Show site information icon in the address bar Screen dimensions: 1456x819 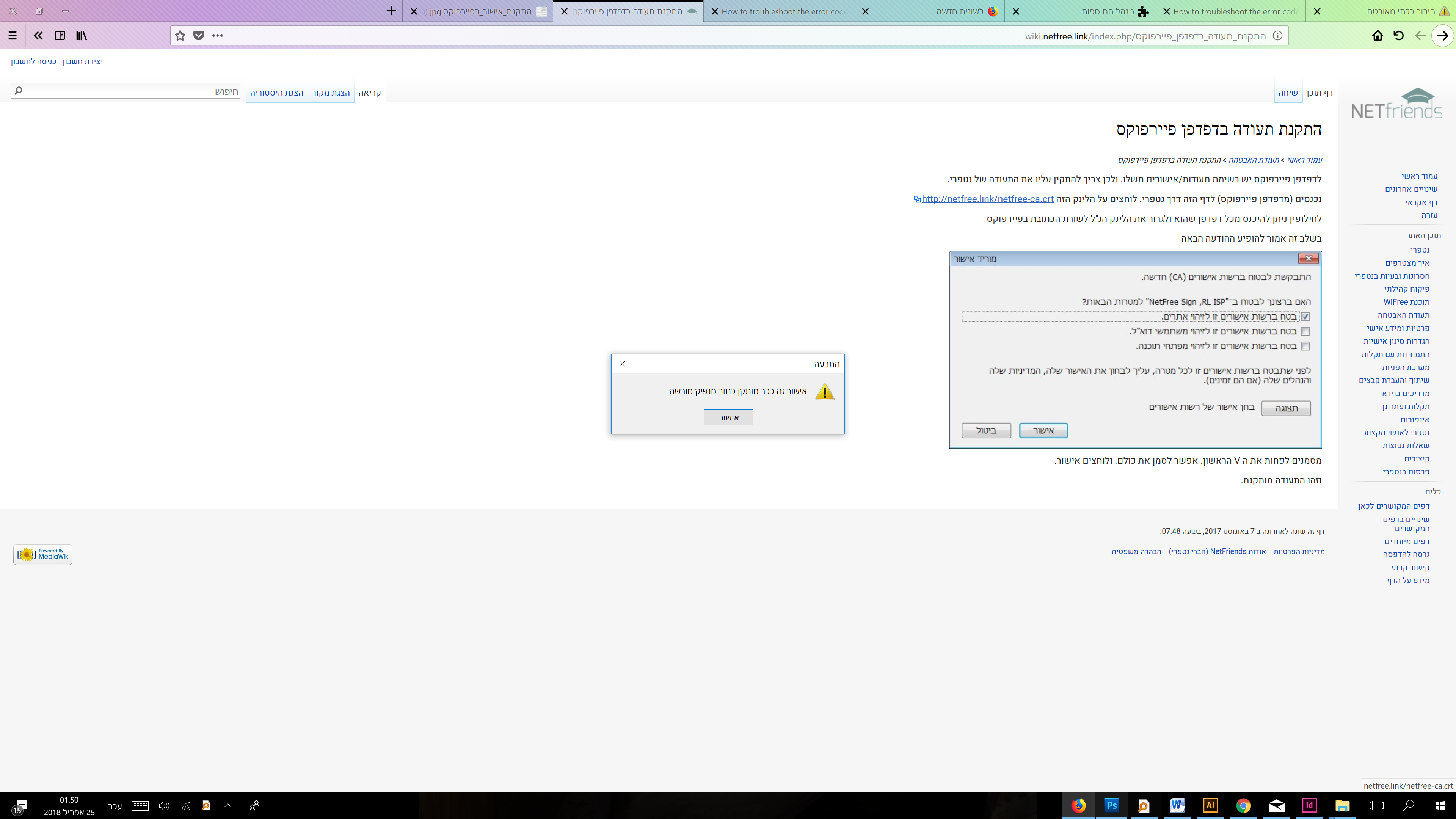pos(1277,36)
